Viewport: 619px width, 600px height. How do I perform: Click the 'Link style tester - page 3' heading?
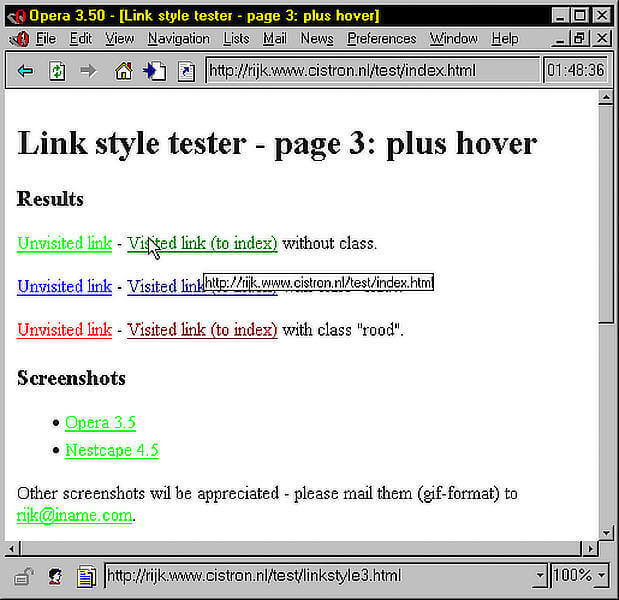(277, 144)
